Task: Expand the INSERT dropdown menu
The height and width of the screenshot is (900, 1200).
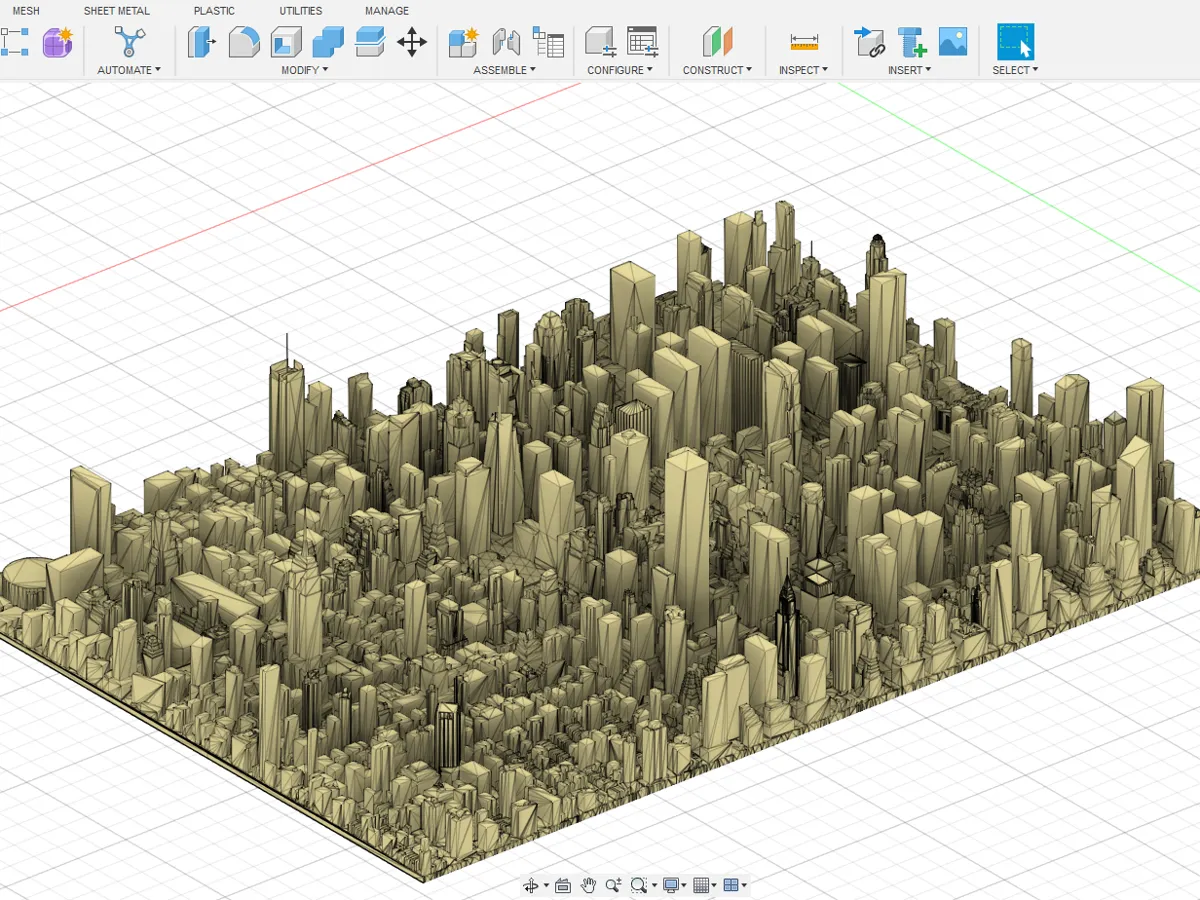Action: (909, 70)
